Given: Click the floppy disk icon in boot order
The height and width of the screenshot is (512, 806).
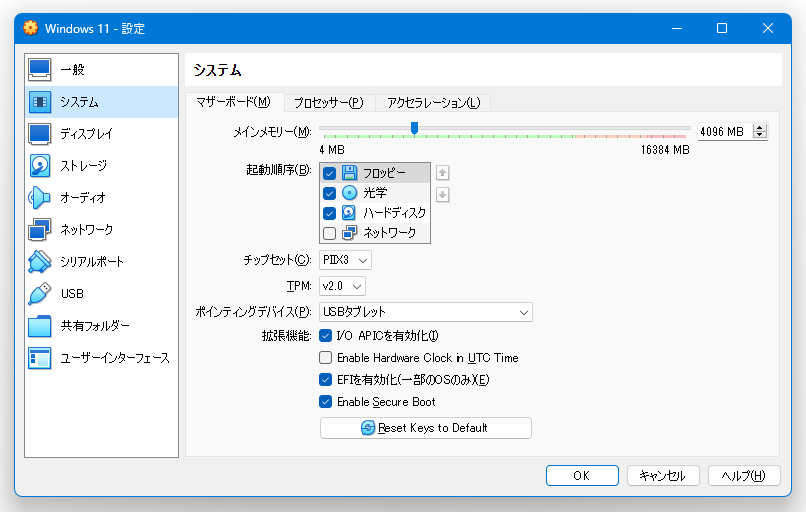Looking at the screenshot, I should pos(350,173).
